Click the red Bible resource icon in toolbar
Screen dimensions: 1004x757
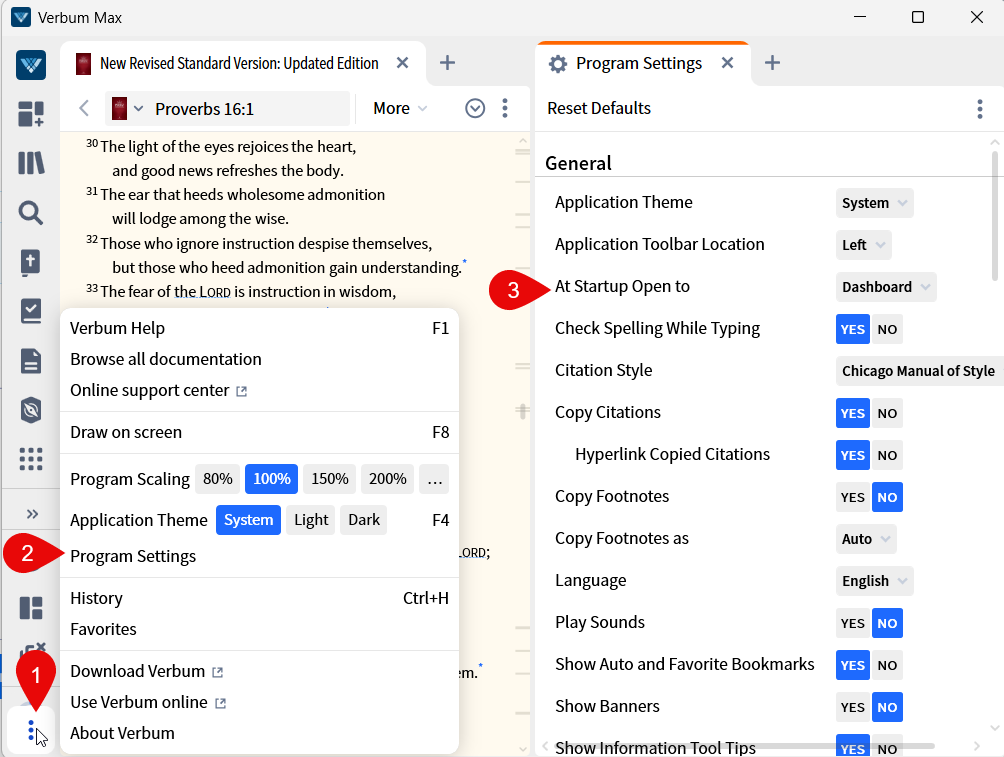pyautogui.click(x=120, y=109)
